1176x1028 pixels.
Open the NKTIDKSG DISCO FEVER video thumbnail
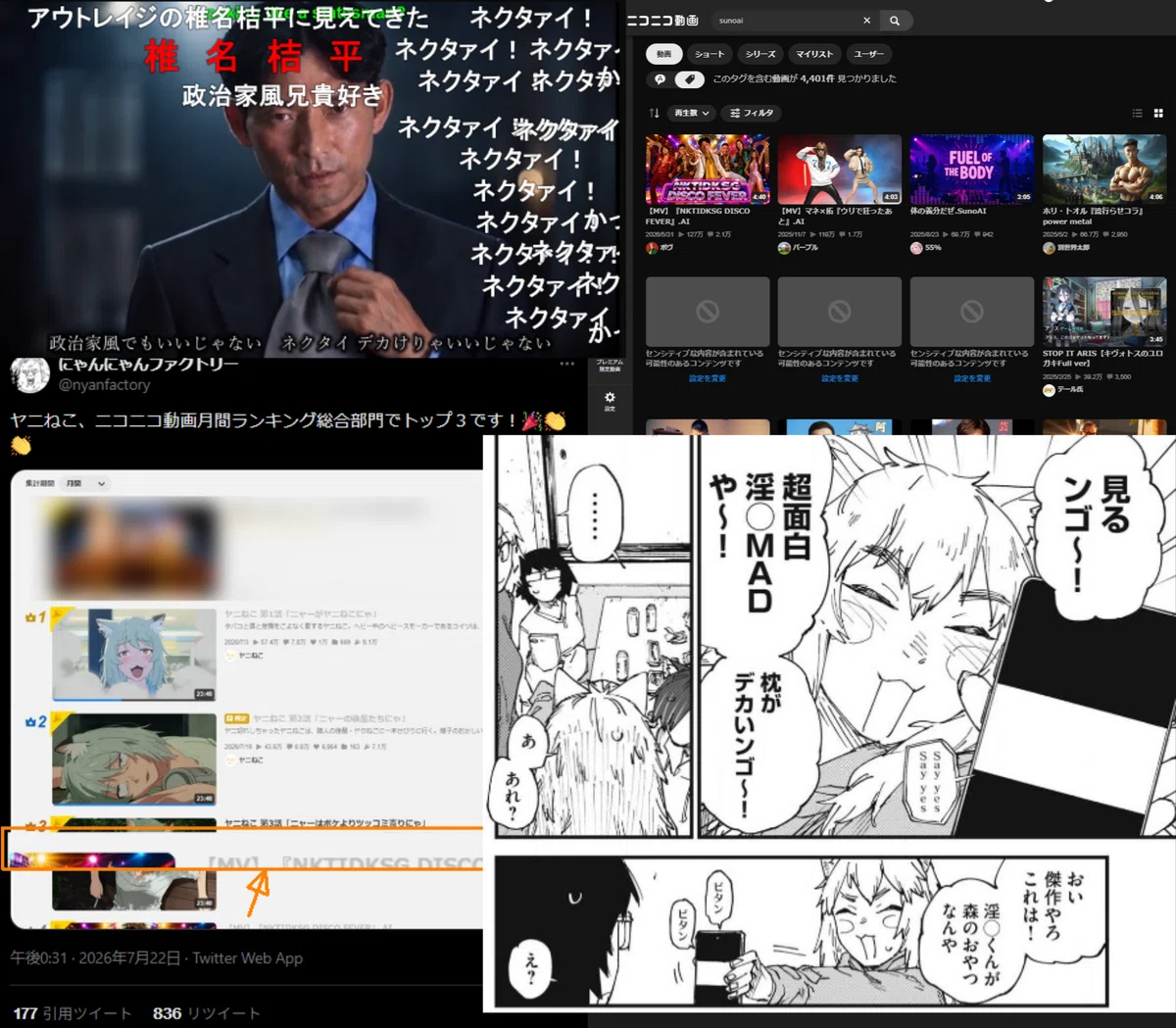pos(707,169)
